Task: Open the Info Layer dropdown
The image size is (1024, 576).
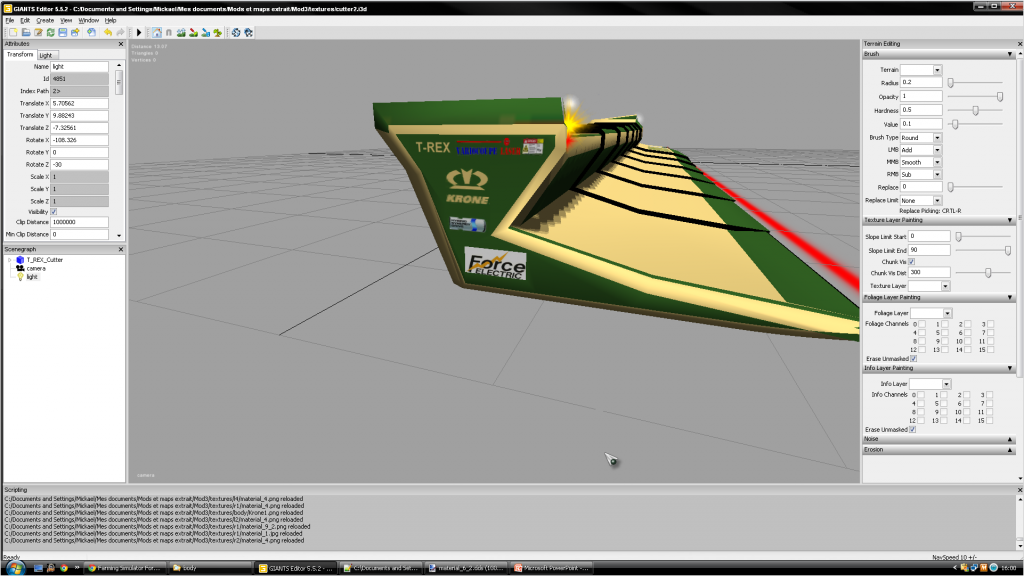Action: 946,384
